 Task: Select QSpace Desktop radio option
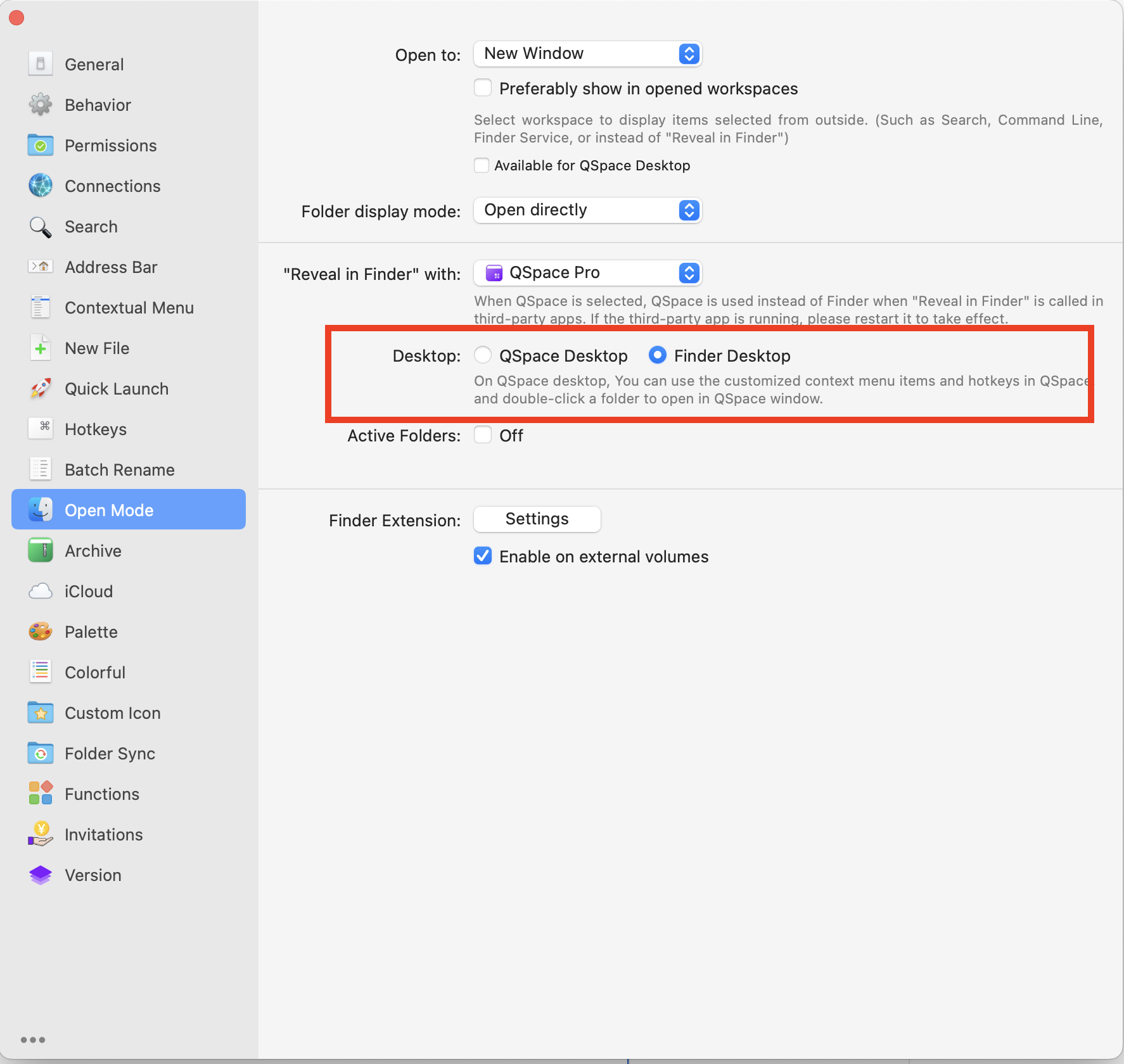point(483,355)
